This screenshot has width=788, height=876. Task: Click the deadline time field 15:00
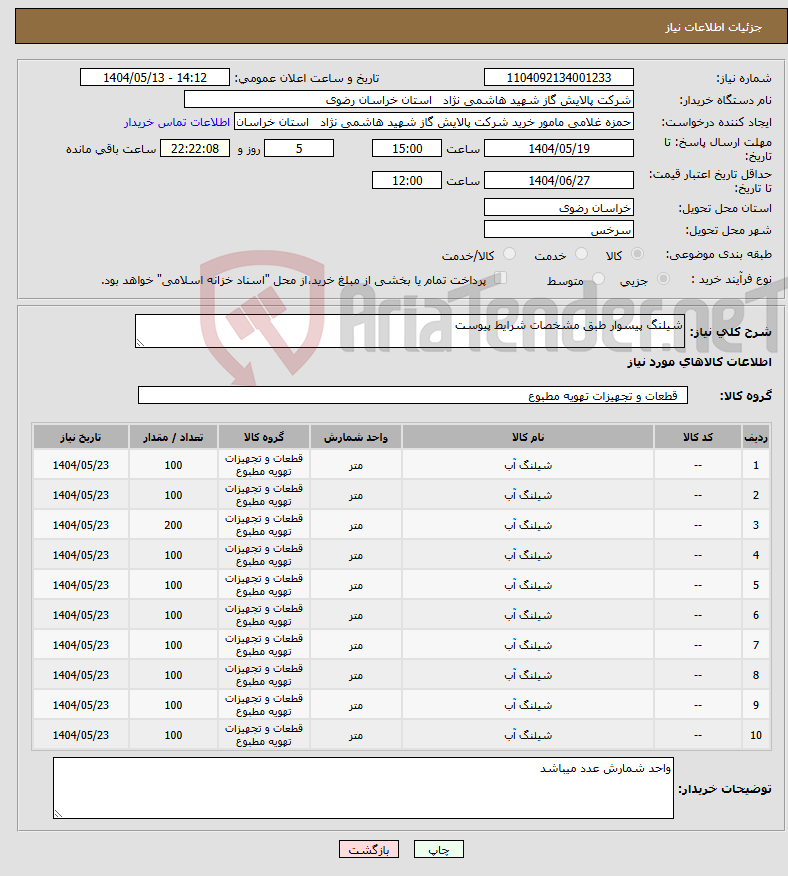[407, 149]
